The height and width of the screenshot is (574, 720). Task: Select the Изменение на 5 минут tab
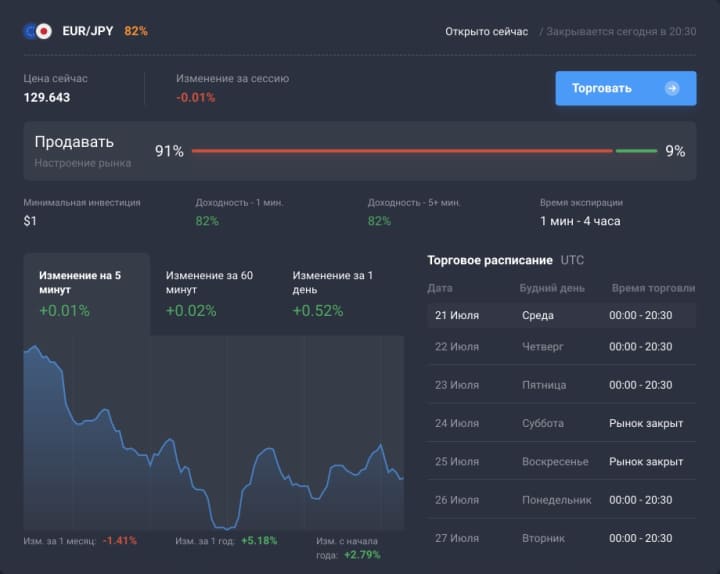(86, 294)
